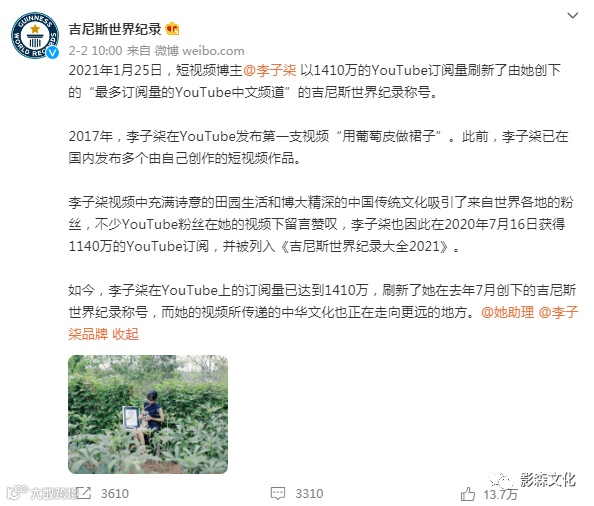
Task: Open the attached photo of woman in field
Action: pyautogui.click(x=148, y=414)
